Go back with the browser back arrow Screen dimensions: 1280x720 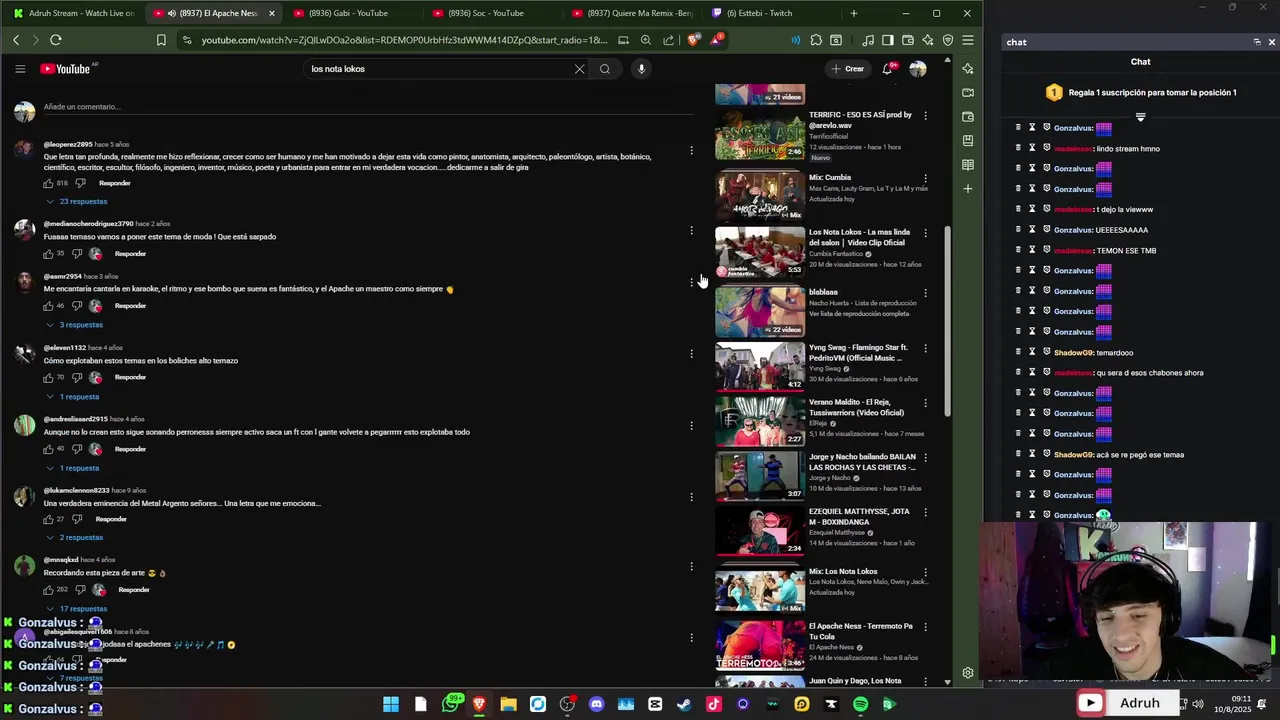coord(16,40)
